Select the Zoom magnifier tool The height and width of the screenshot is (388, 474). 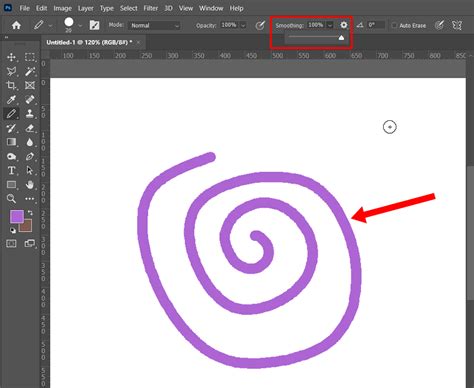pyautogui.click(x=11, y=199)
